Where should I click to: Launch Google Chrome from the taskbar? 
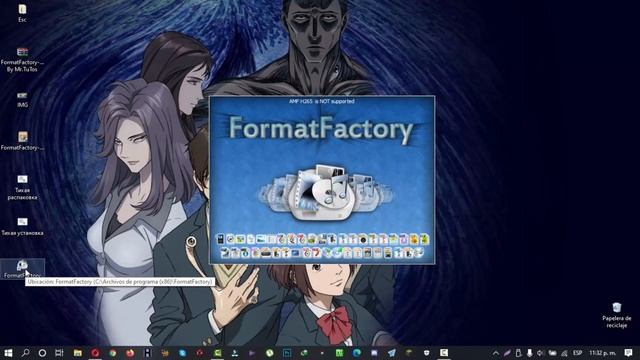coord(113,353)
